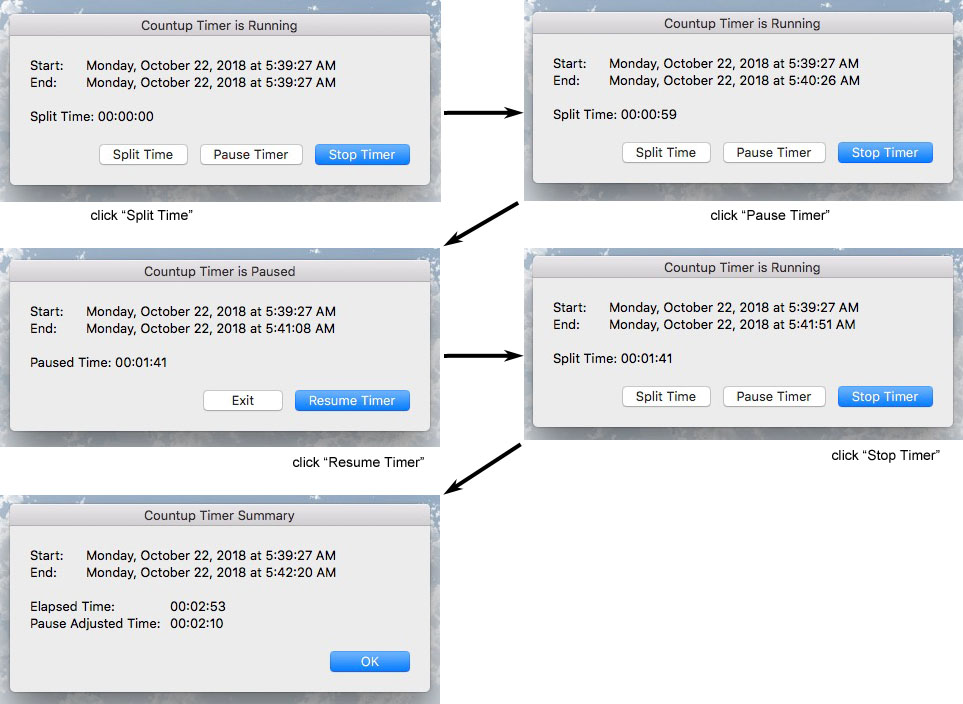Select title bar of dialog with split 00:00:00
This screenshot has width=963, height=704.
click(220, 25)
